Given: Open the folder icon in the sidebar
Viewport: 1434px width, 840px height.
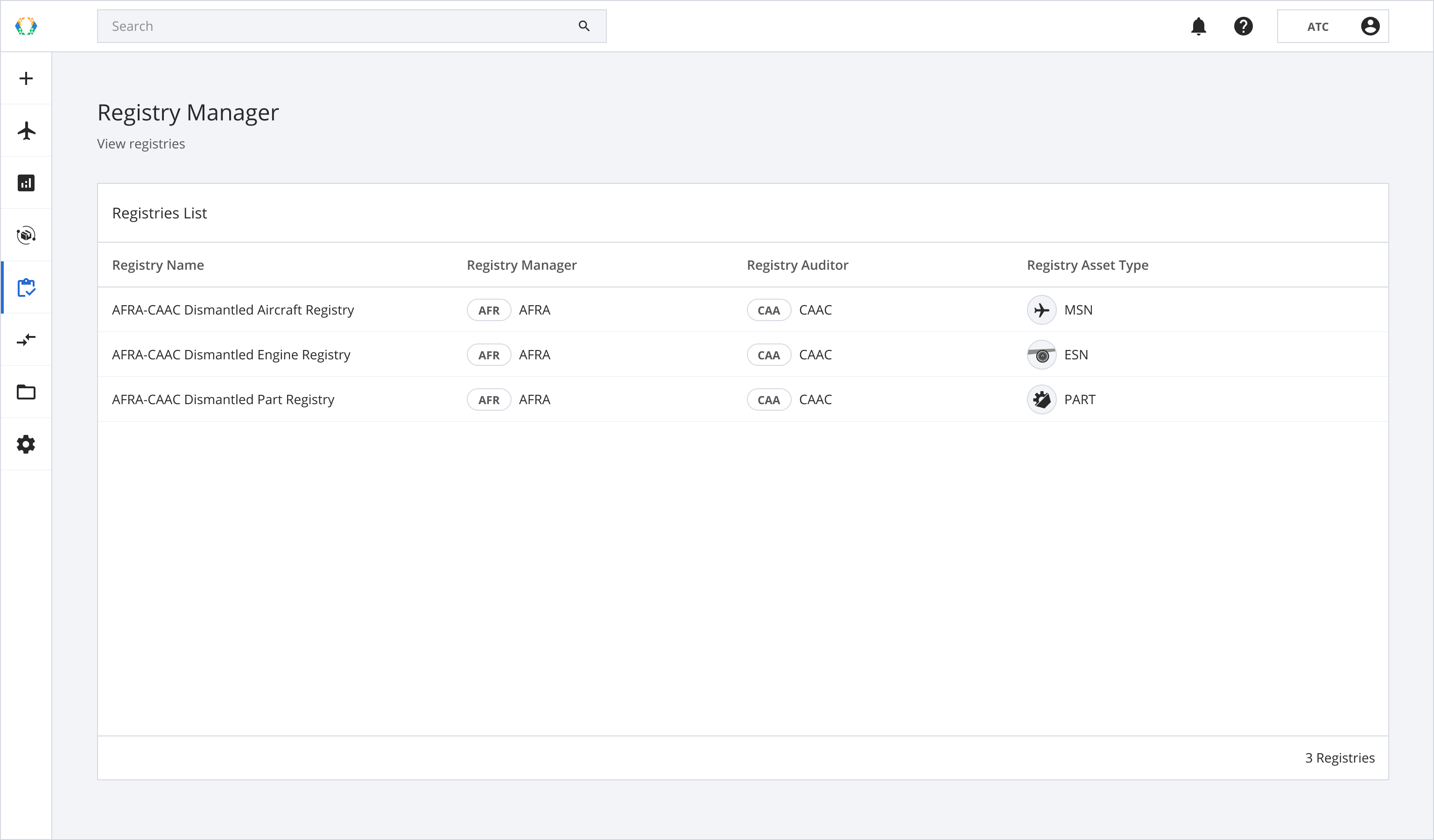Looking at the screenshot, I should [26, 392].
